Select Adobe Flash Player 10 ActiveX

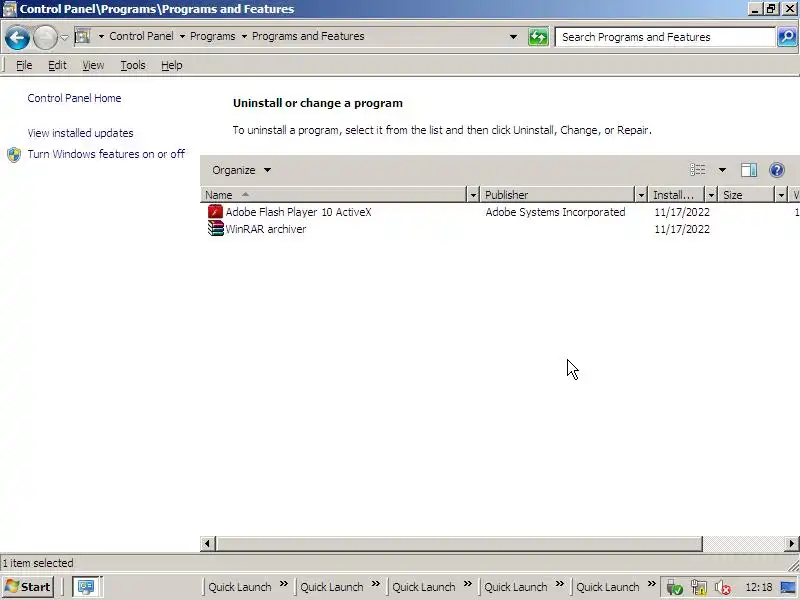coord(298,212)
